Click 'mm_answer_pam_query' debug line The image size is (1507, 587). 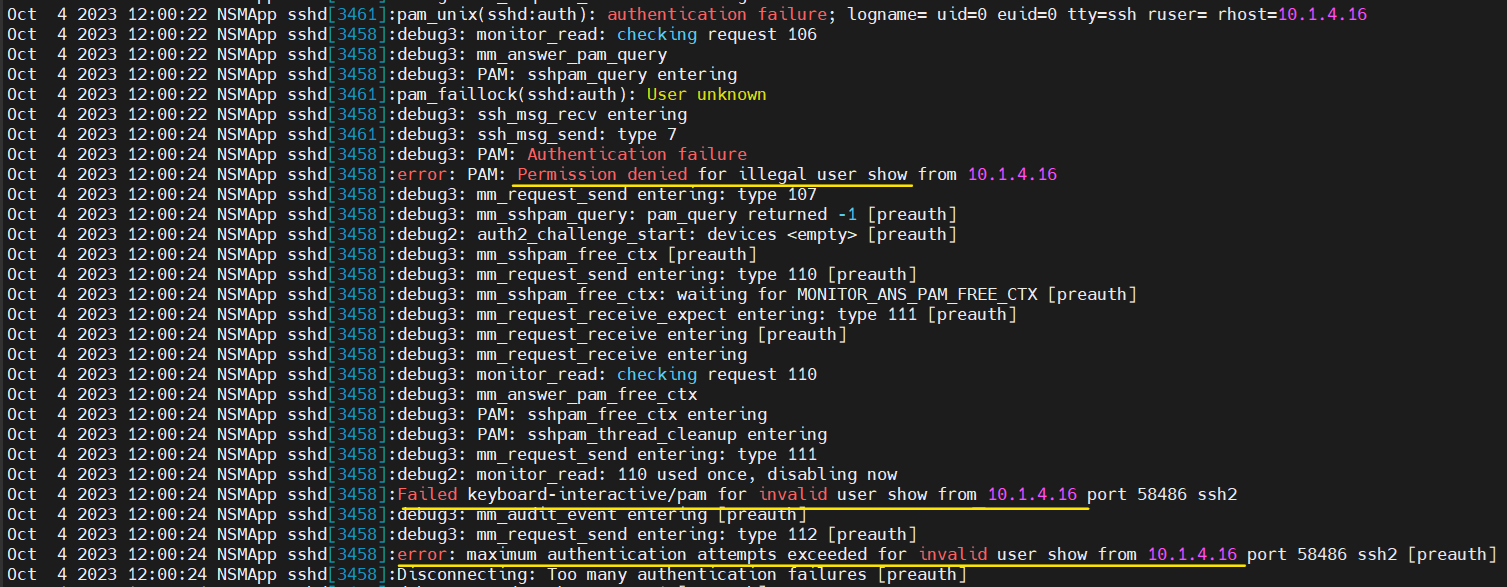tap(532, 54)
